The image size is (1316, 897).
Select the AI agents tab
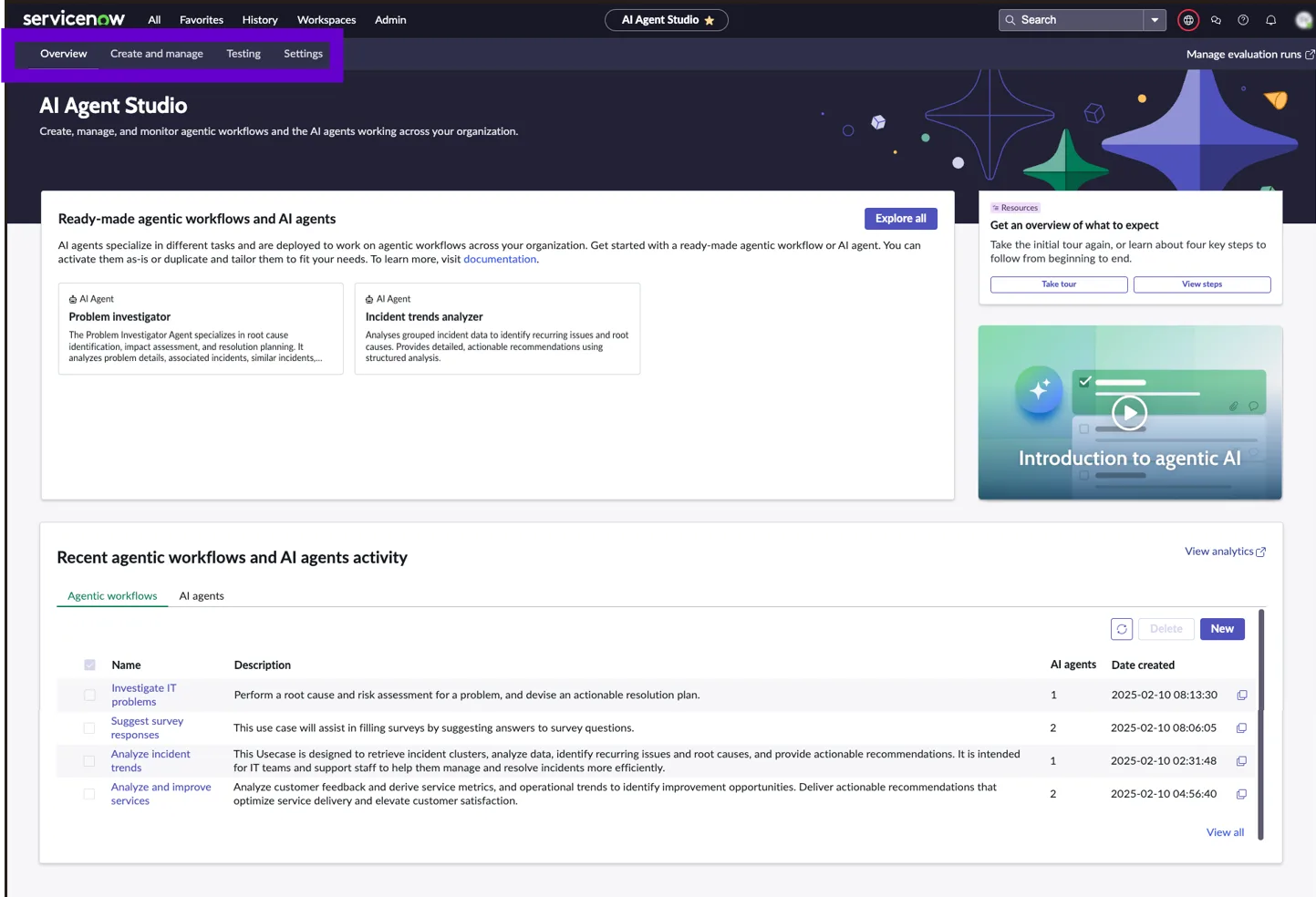[202, 596]
